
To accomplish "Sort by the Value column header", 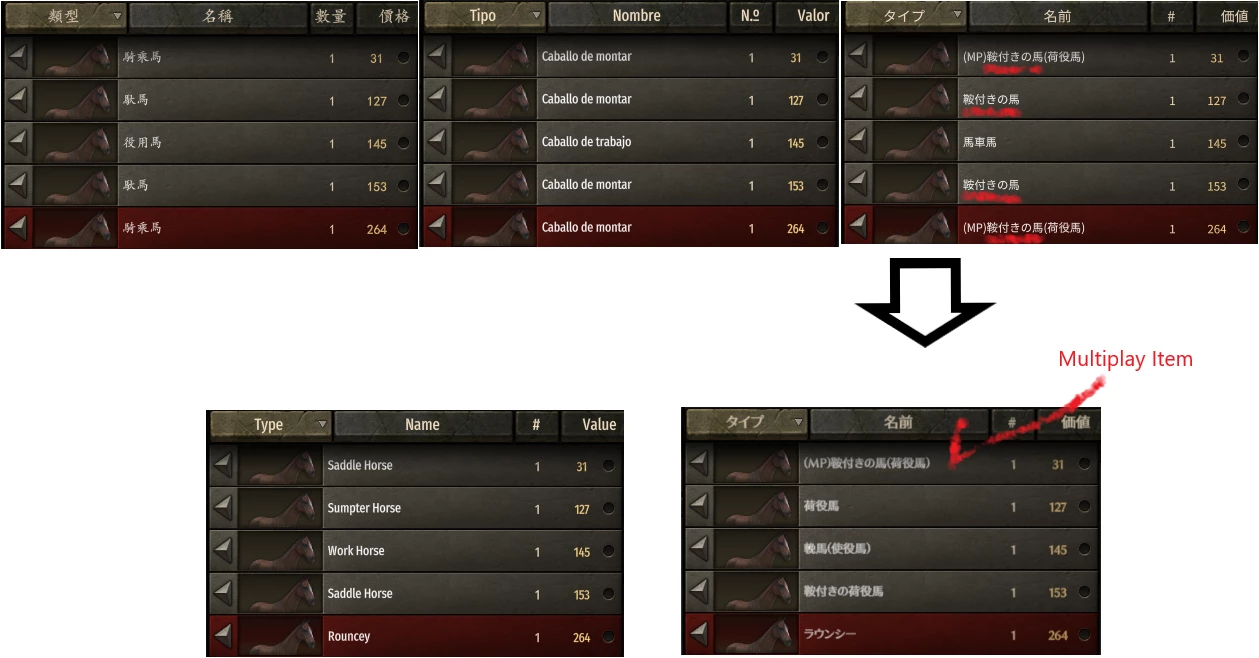I will [592, 424].
